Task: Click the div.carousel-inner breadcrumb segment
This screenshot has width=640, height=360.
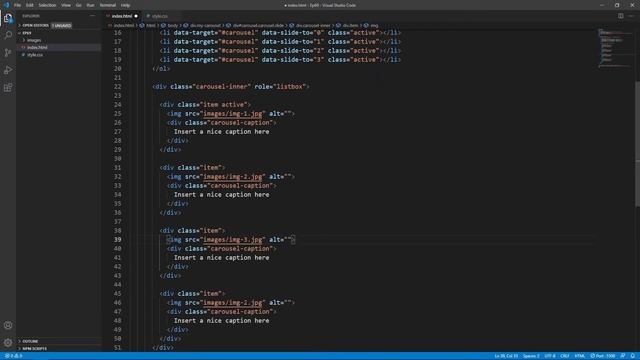Action: [x=313, y=26]
